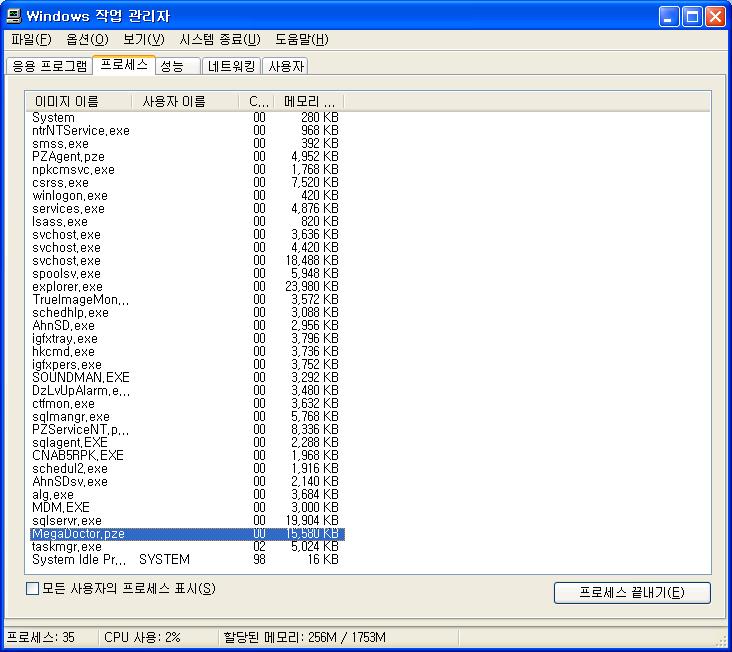Select svchost.exe using 18,488 KB

click(187, 260)
